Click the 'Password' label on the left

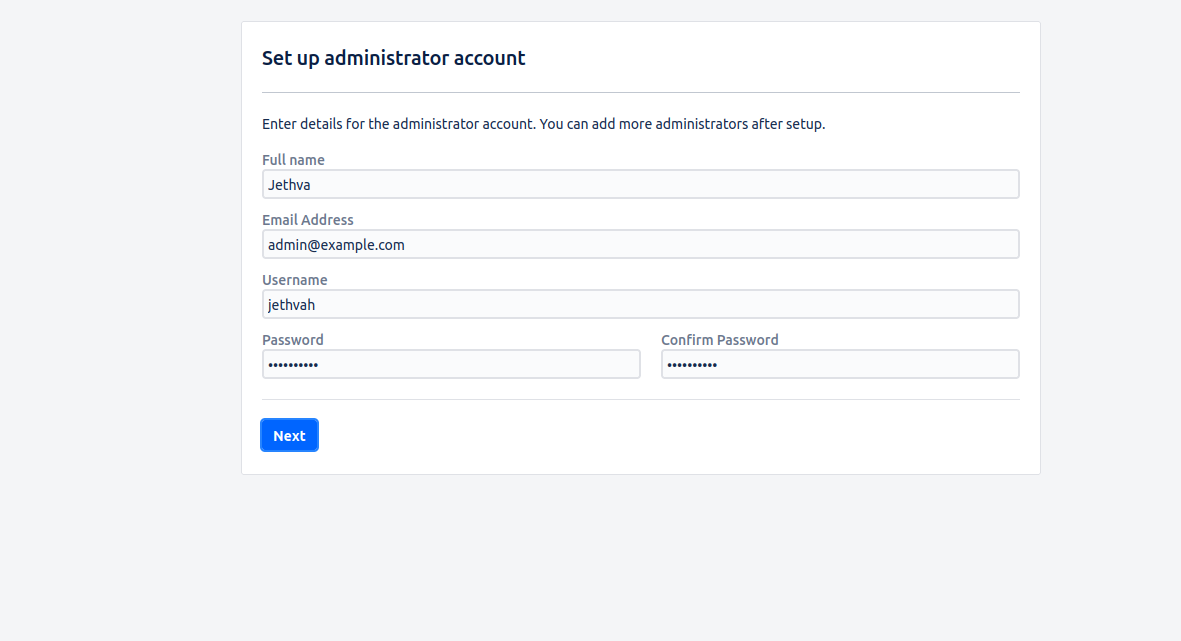(293, 340)
